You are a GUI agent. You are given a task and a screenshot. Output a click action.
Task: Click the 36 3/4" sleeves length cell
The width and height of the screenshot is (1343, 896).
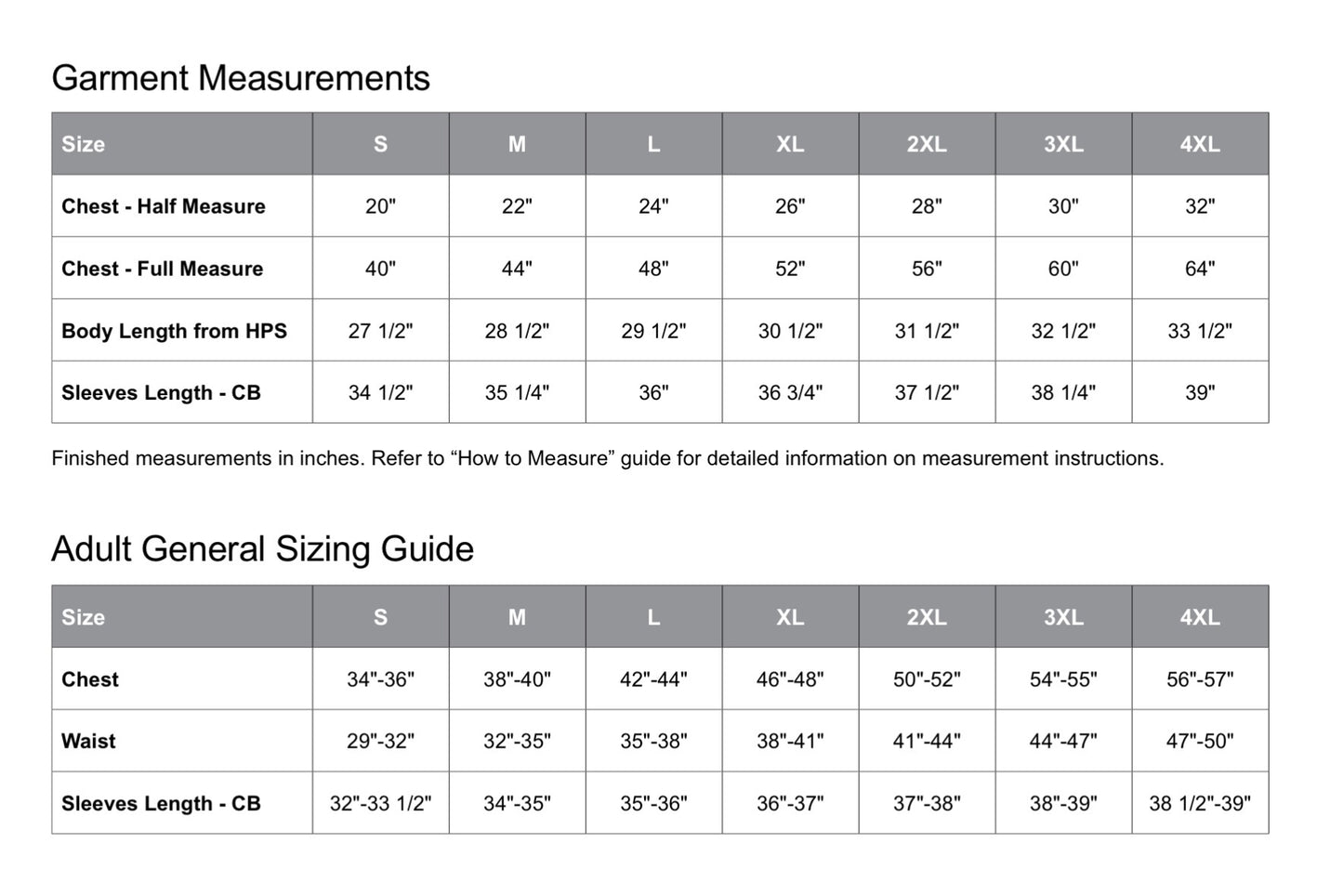tap(790, 393)
